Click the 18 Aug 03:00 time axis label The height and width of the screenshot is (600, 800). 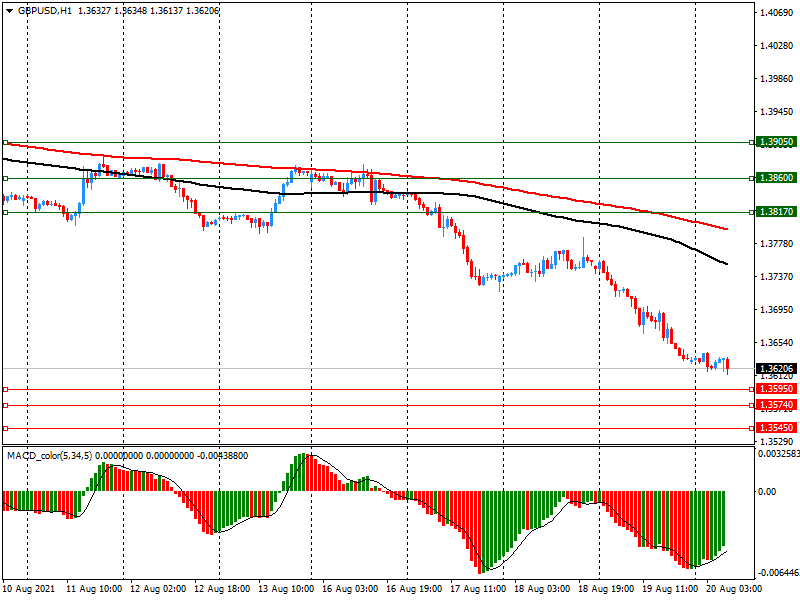[x=542, y=589]
